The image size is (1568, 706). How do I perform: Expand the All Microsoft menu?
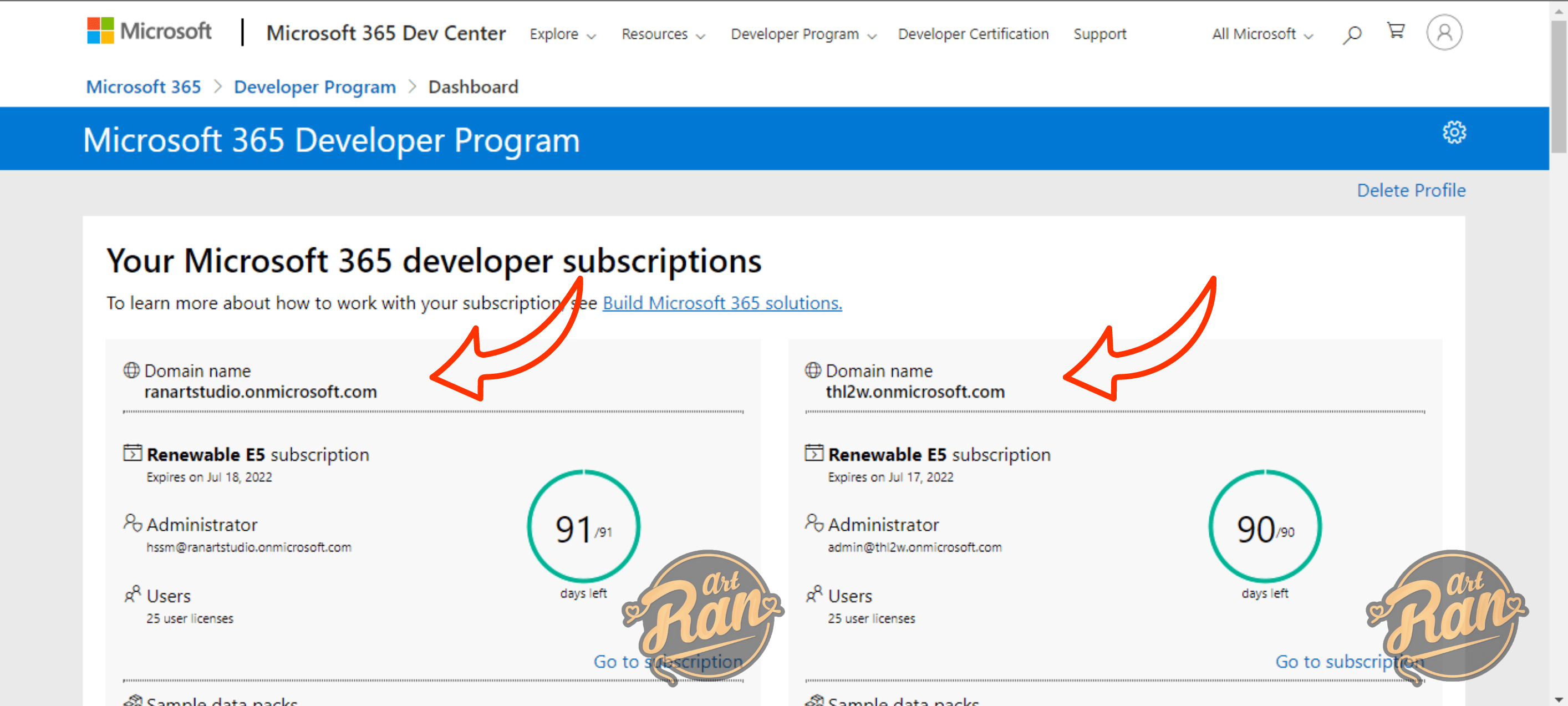click(x=1262, y=34)
